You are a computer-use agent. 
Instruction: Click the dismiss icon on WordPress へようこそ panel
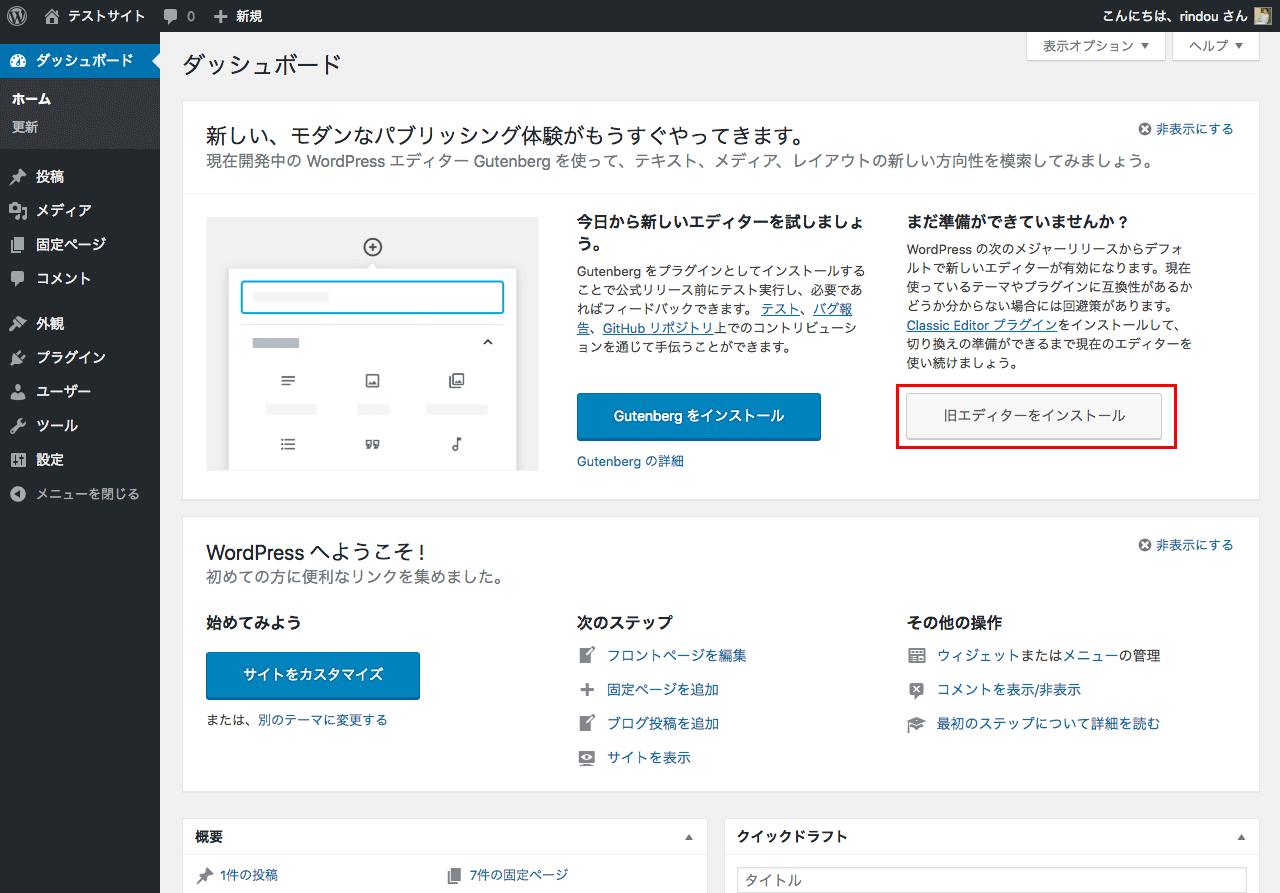click(x=1145, y=545)
